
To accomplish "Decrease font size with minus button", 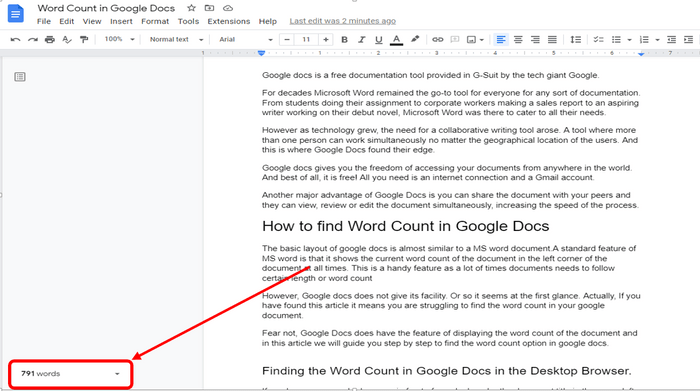I will pos(287,40).
